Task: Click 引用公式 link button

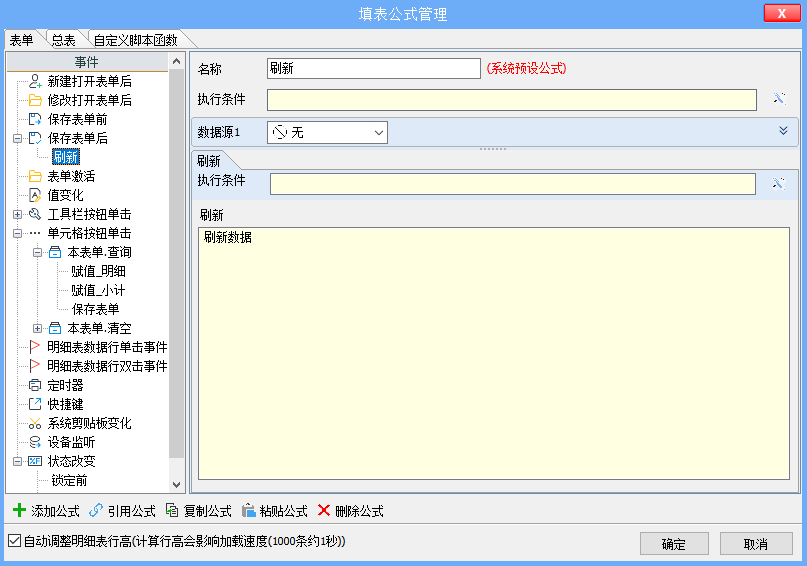Action: point(122,511)
